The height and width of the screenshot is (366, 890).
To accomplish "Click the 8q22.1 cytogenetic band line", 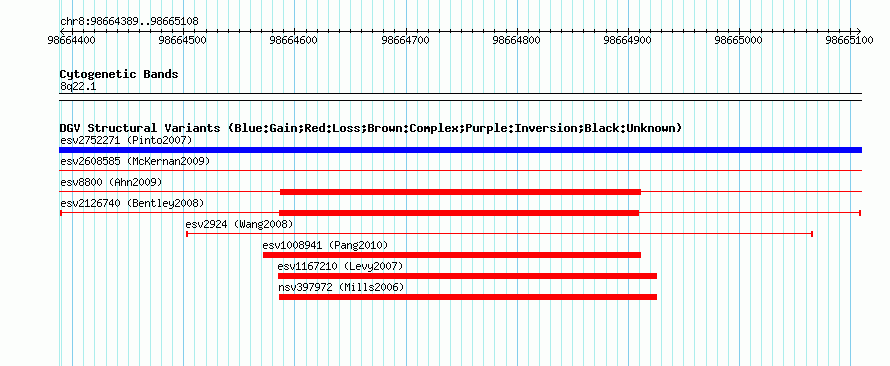I will [x=460, y=96].
